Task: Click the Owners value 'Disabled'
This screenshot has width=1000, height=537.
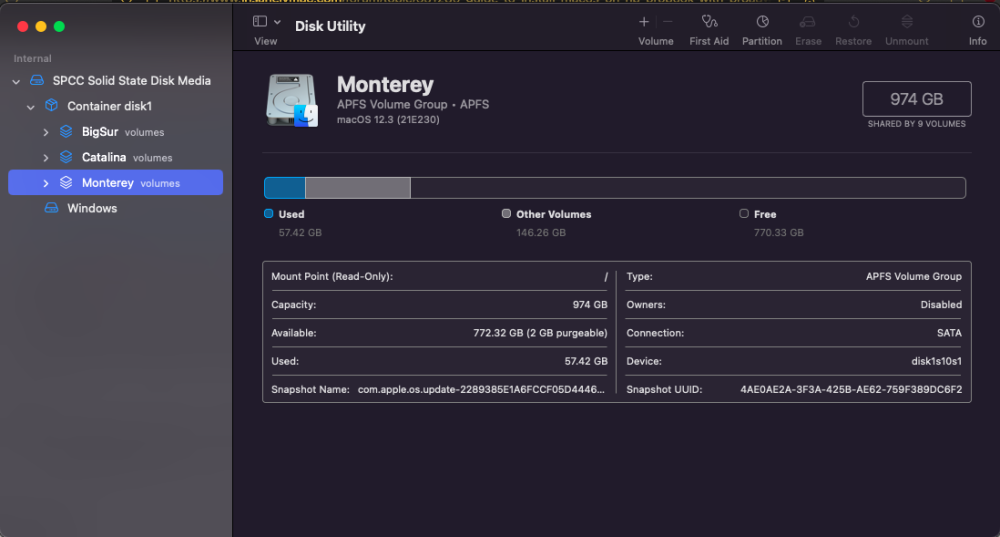Action: pyautogui.click(x=941, y=305)
